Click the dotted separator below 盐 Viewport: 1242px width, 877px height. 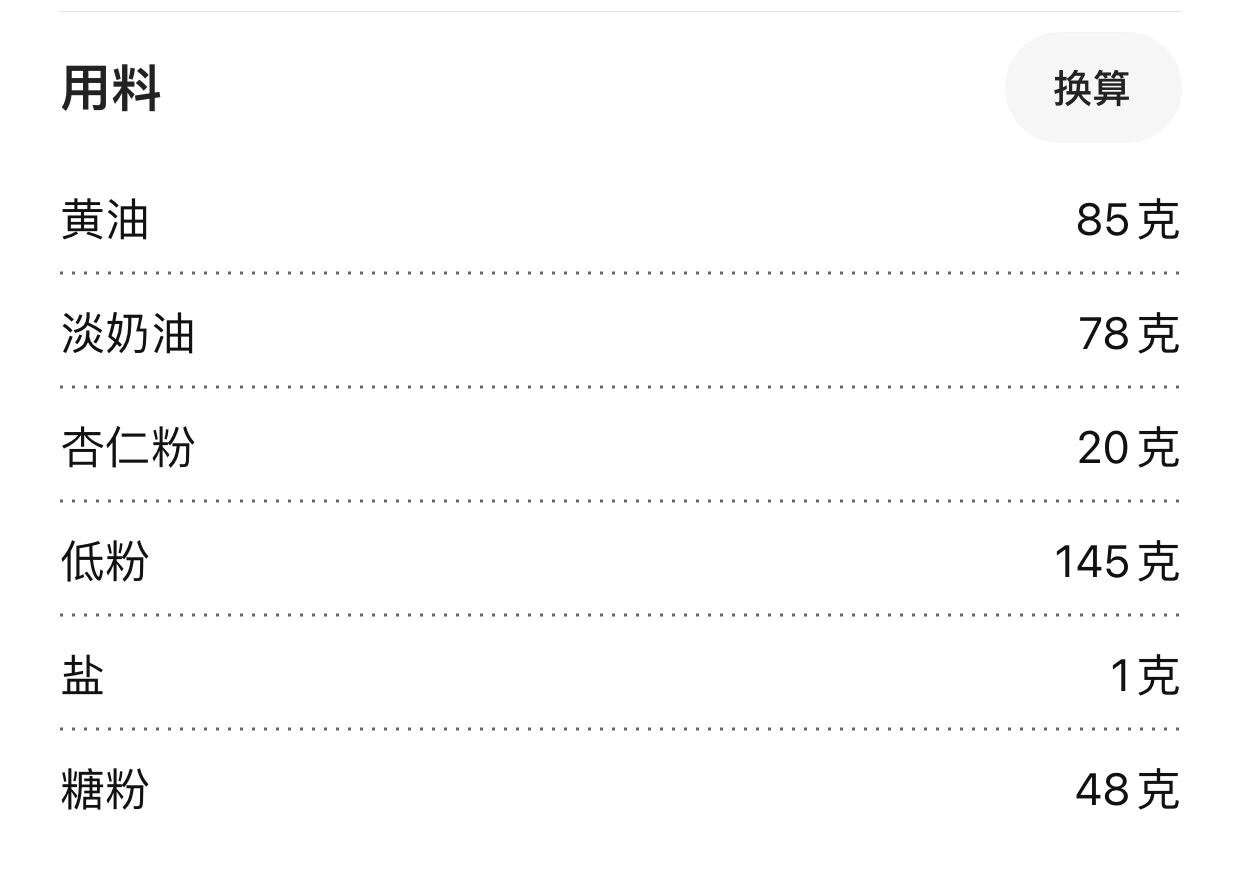(x=621, y=729)
